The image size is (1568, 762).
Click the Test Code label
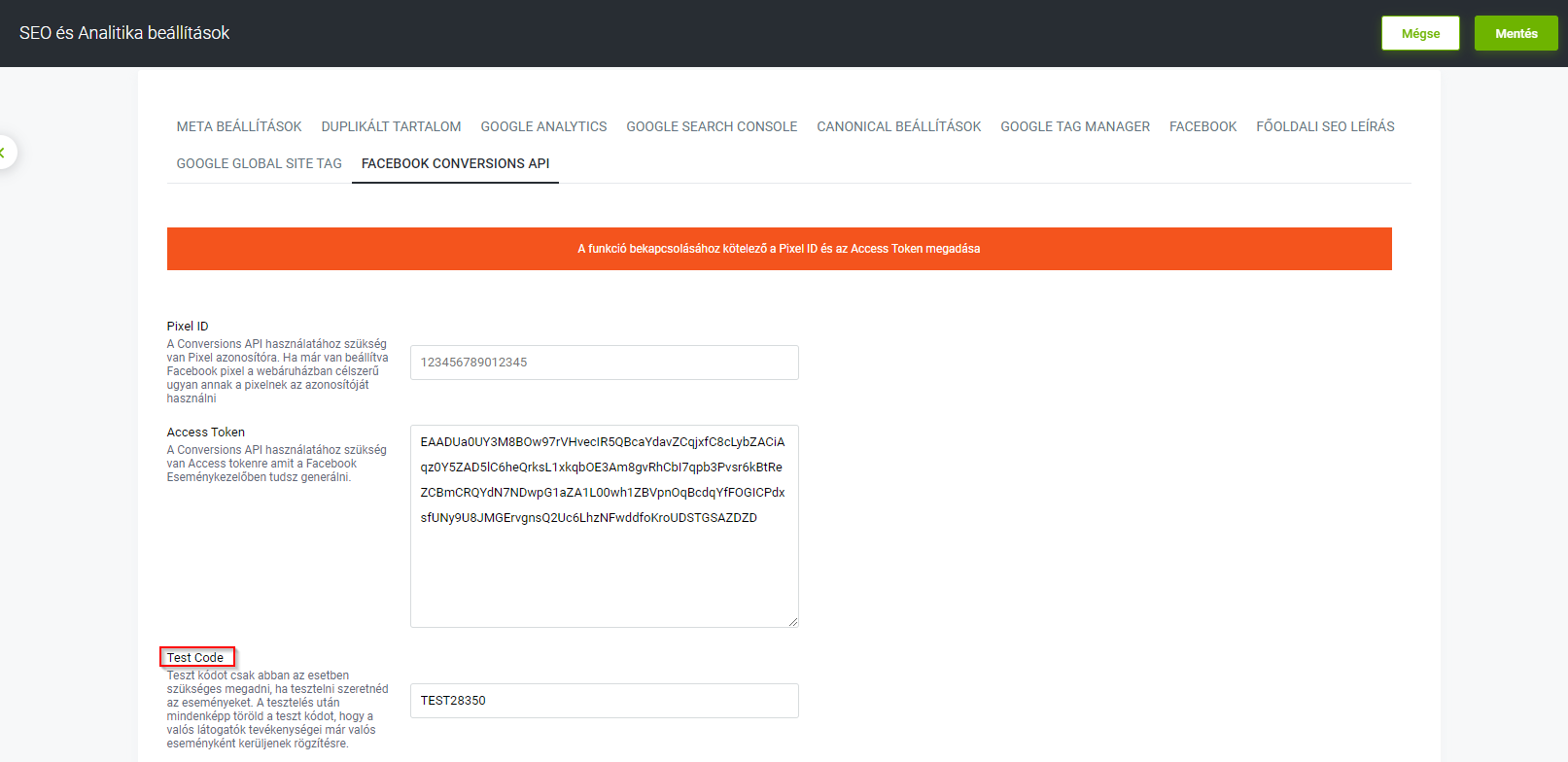(195, 658)
